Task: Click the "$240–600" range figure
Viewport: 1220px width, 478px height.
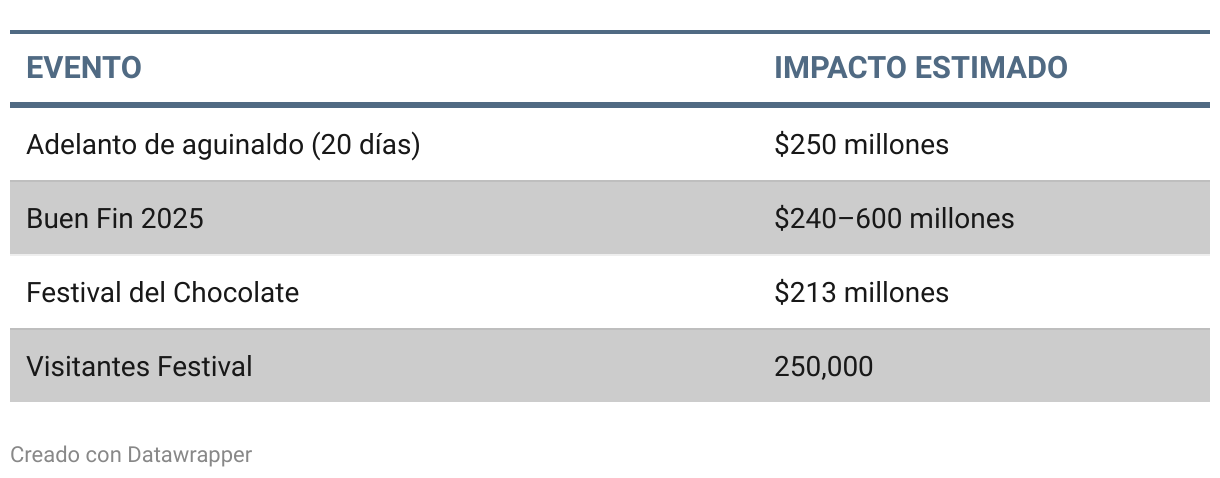Action: pyautogui.click(x=834, y=218)
